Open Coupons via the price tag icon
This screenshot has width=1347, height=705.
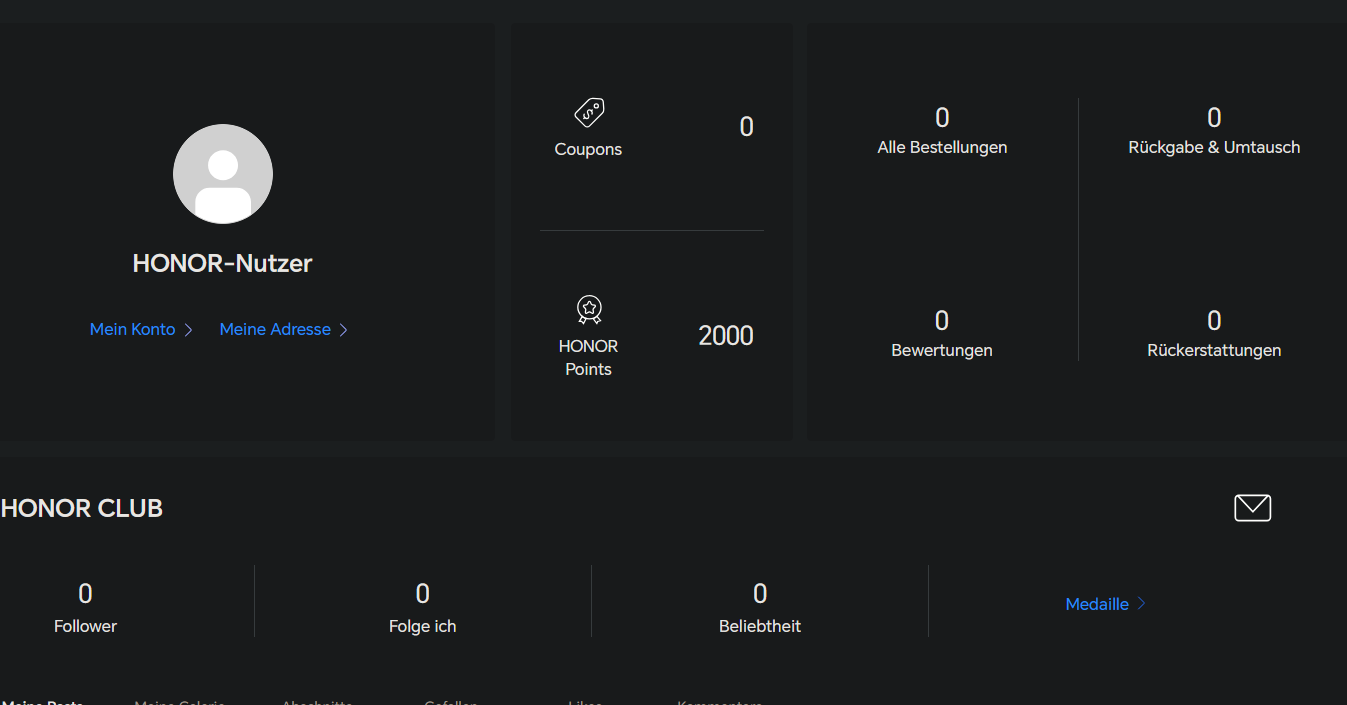(x=589, y=112)
